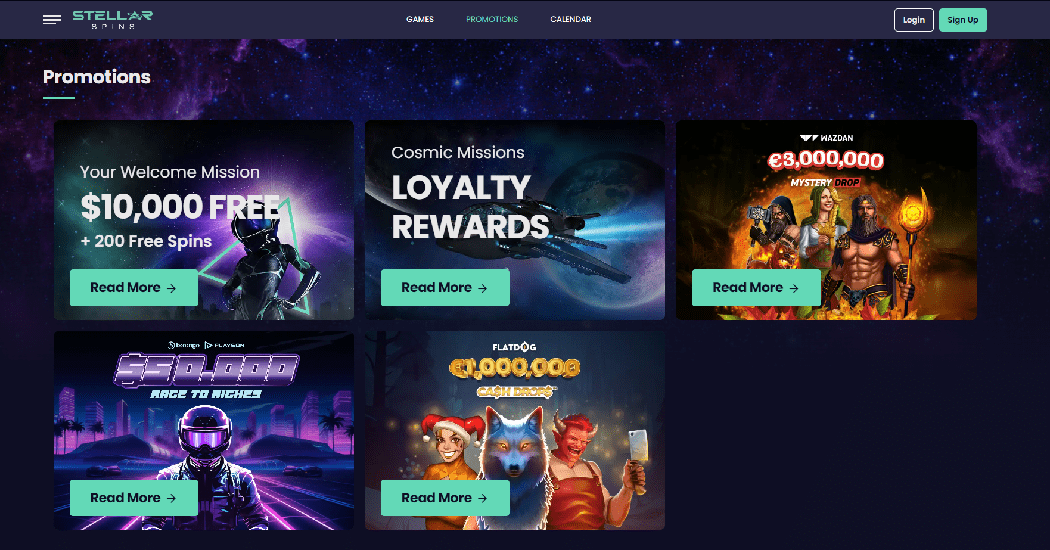Open the hamburger menu icon
The image size is (1050, 550).
52,19
